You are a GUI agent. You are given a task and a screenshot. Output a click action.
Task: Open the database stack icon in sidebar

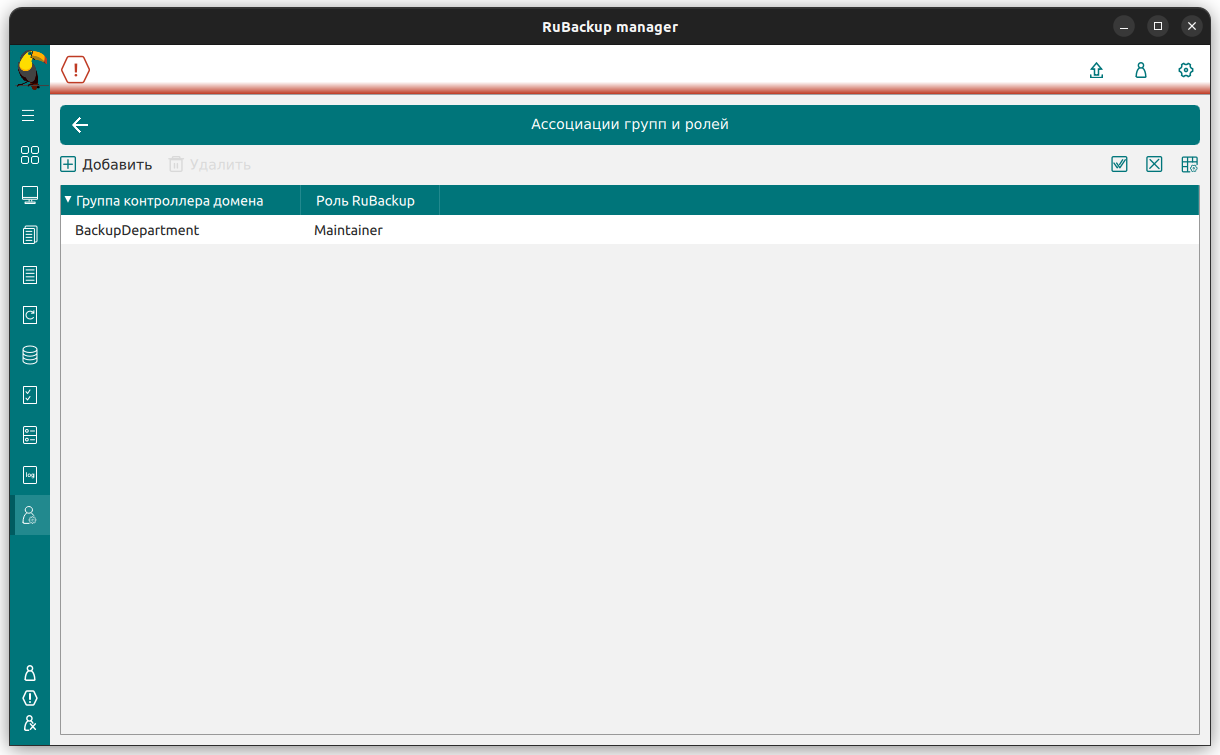(x=30, y=355)
